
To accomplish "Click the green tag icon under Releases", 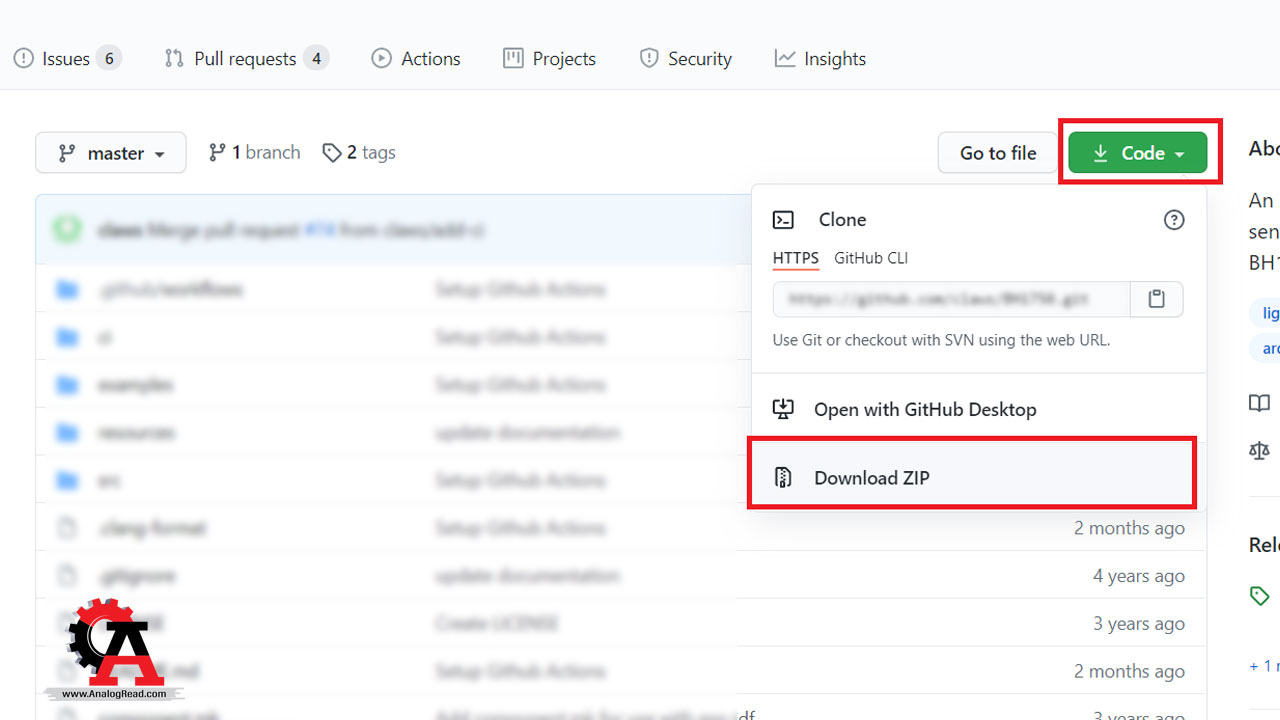I will coord(1259,596).
